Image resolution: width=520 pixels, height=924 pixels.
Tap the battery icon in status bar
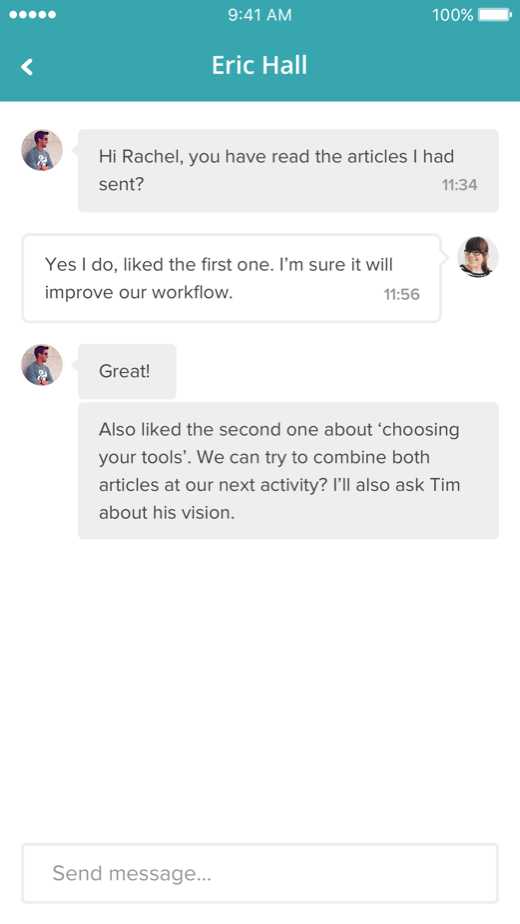[495, 15]
